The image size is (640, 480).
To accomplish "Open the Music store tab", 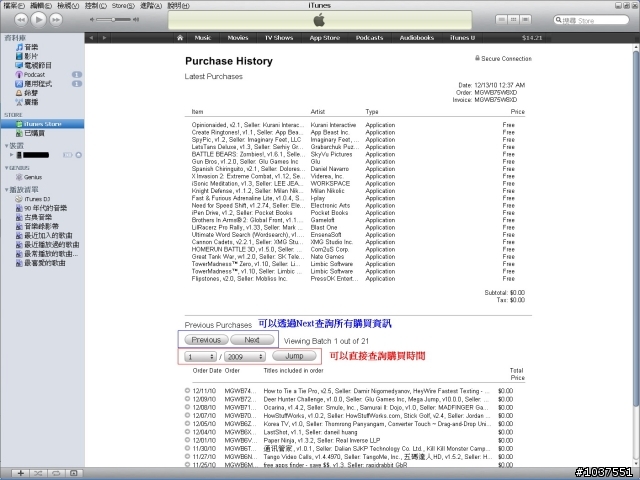I will 203,38.
